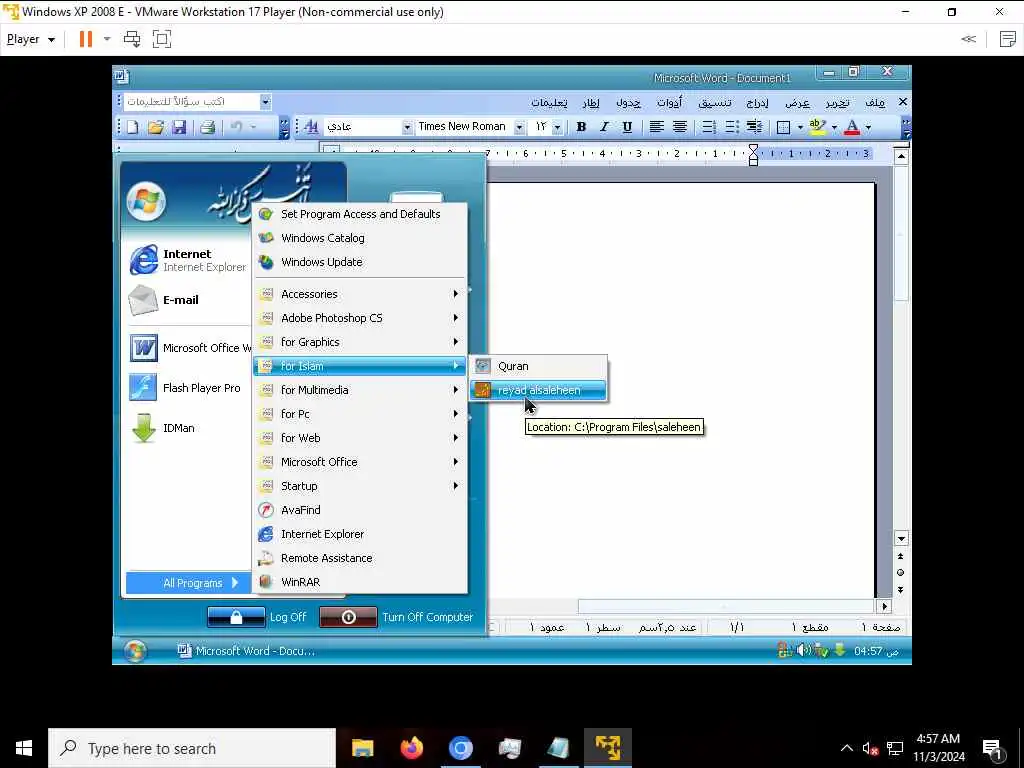The width and height of the screenshot is (1024, 768).
Task: Apply the yellow text highlight color
Action: [817, 127]
